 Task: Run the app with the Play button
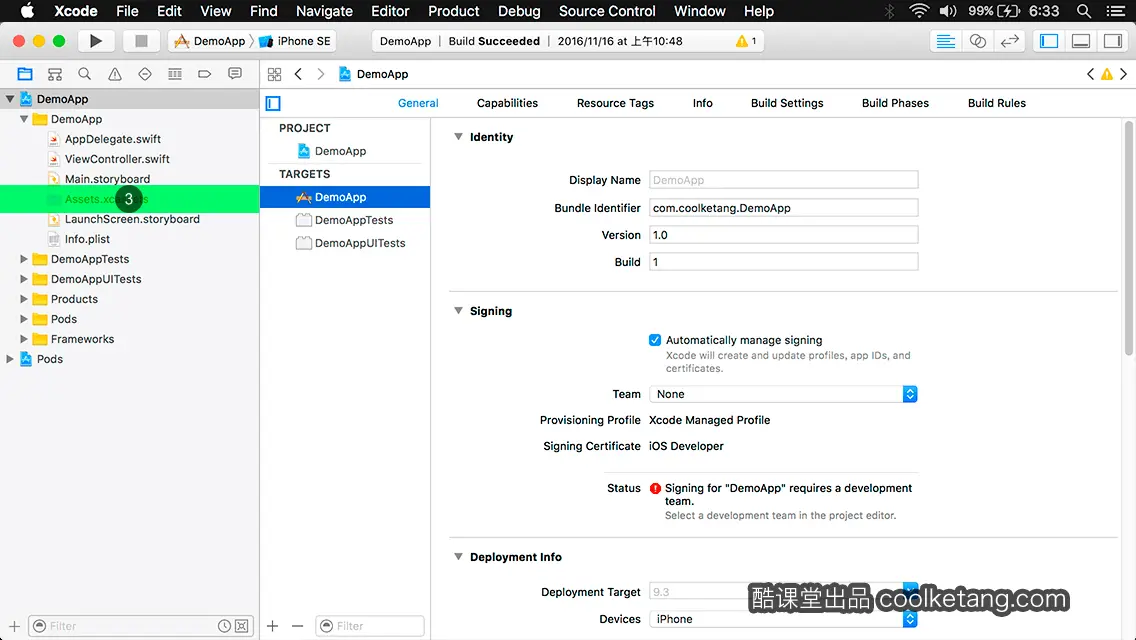(96, 41)
